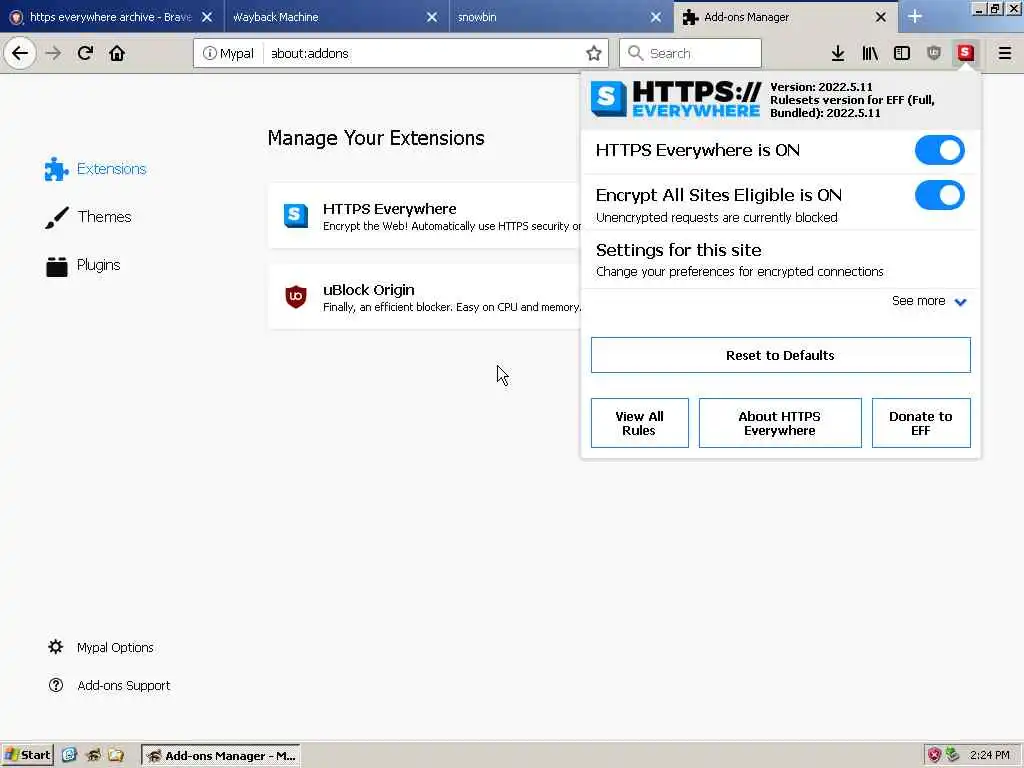
Task: Close the snowbin tab
Action: point(656,17)
